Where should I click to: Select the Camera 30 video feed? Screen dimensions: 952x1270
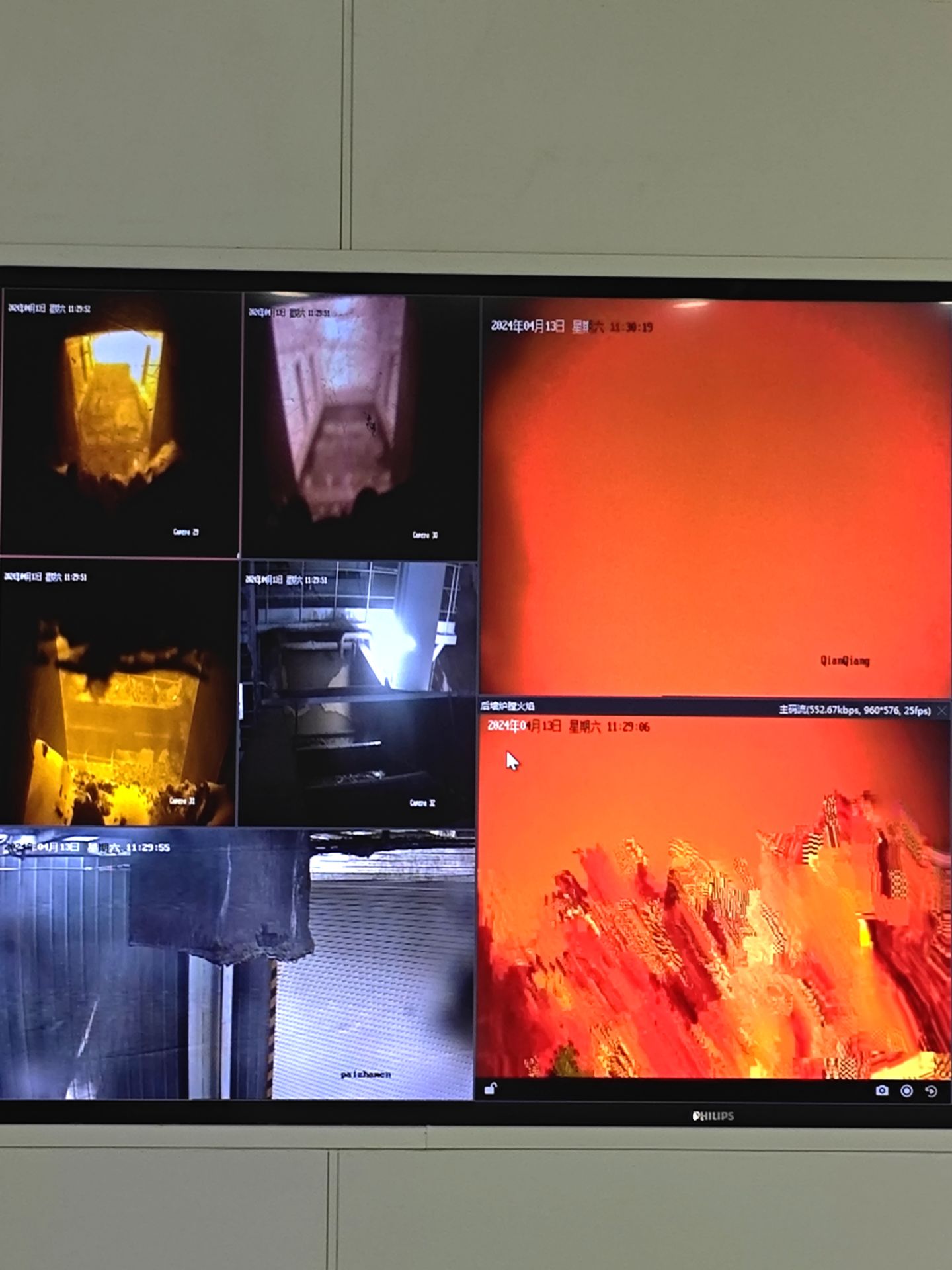pyautogui.click(x=359, y=427)
